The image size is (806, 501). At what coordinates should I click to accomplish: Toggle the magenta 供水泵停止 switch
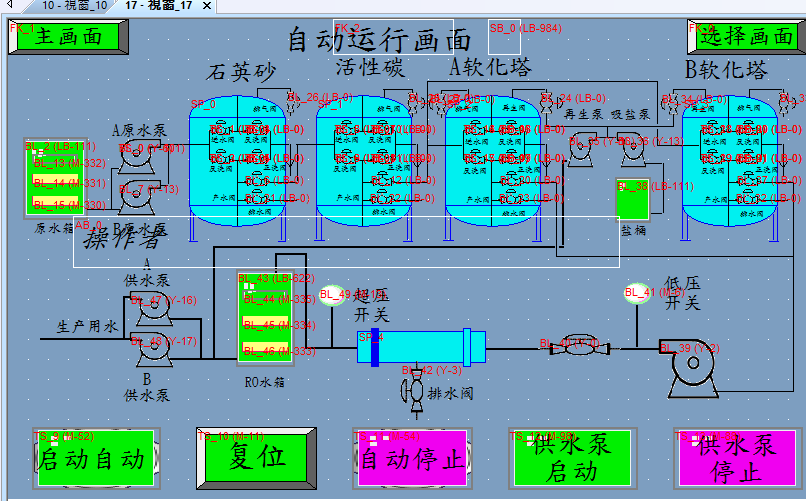coord(735,458)
